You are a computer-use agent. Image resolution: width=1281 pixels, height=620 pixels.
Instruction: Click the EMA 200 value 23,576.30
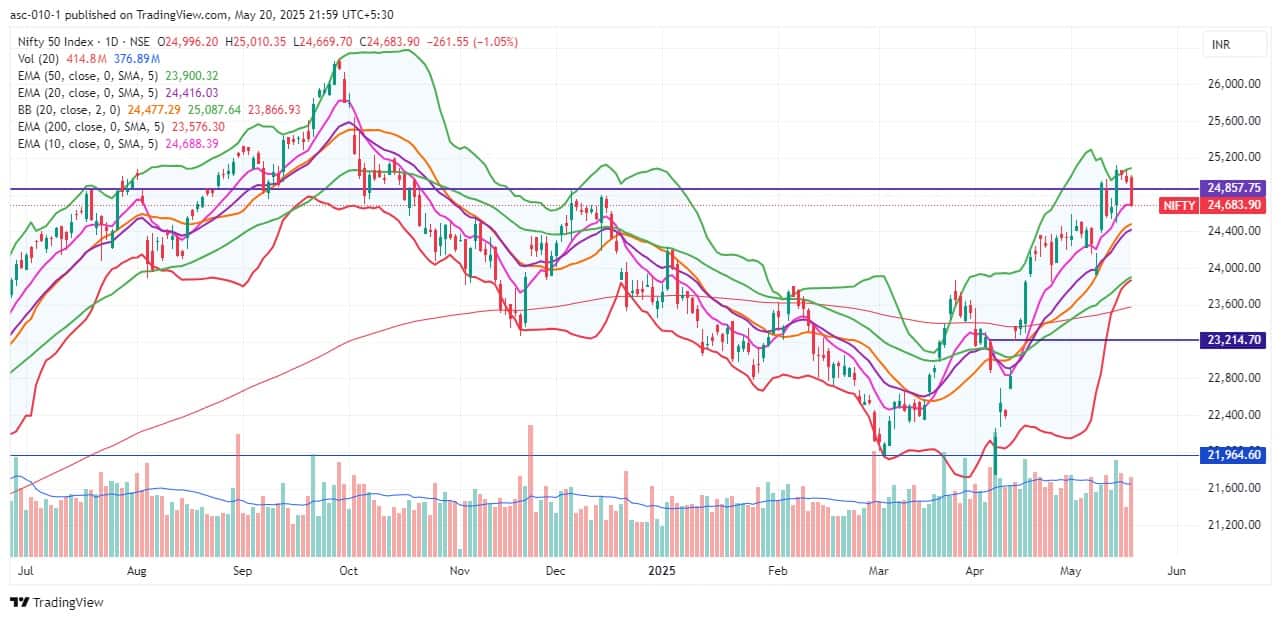click(200, 127)
